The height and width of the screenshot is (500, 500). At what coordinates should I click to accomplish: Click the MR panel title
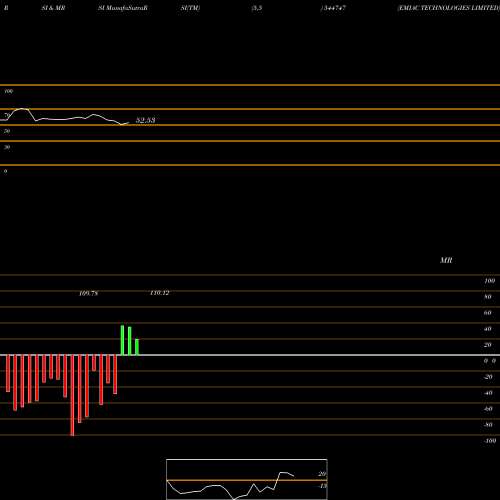point(446,260)
